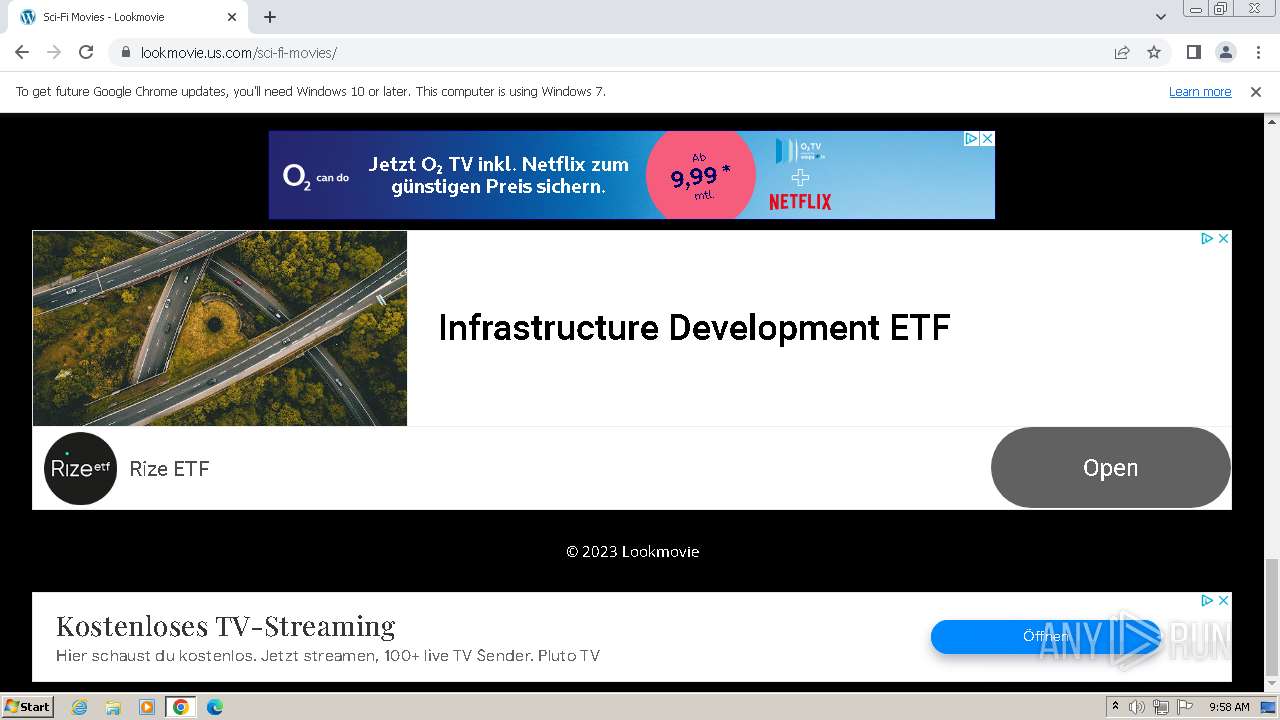
Task: Open AdChoices info on Rize ETF ad
Action: 1207,238
